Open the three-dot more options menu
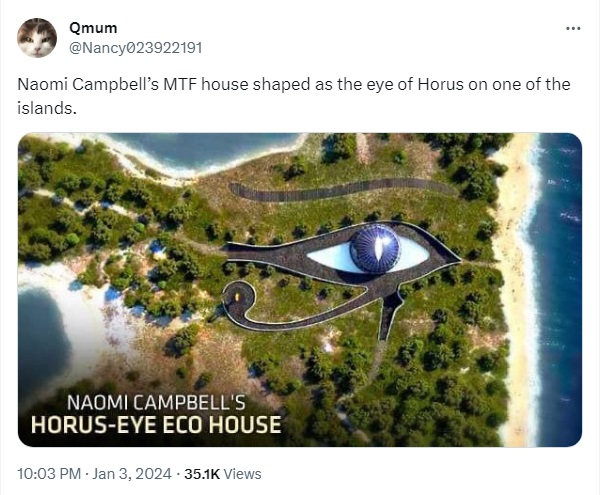The height and width of the screenshot is (495, 603). click(x=573, y=28)
